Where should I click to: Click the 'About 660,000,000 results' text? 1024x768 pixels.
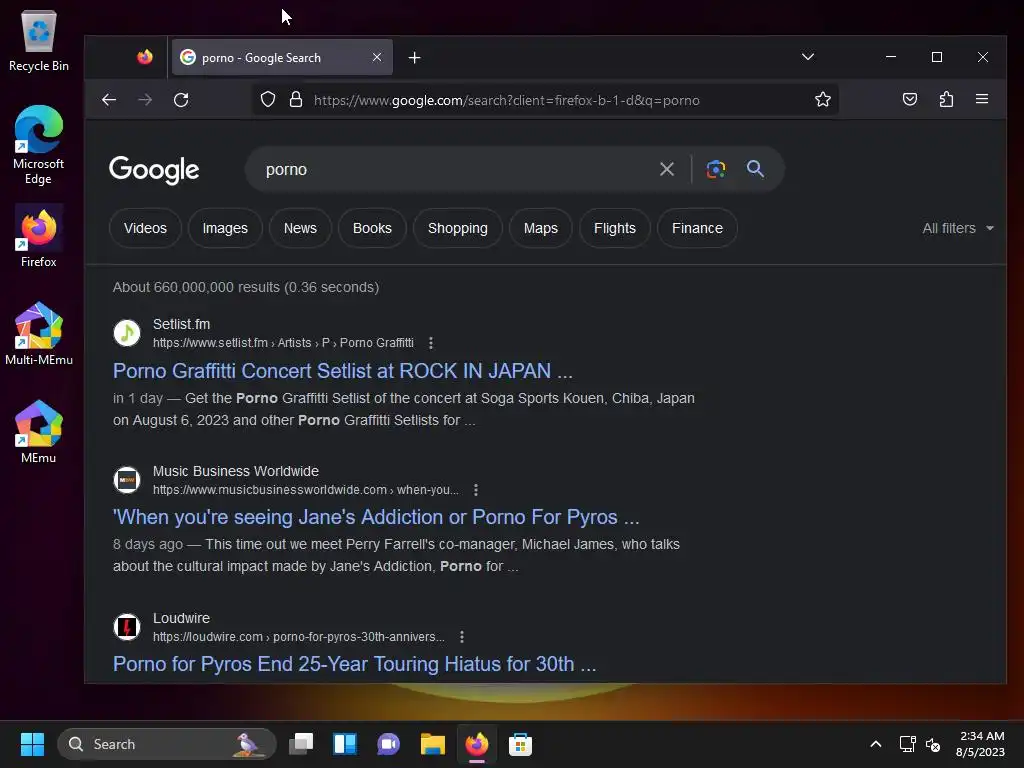coord(246,287)
